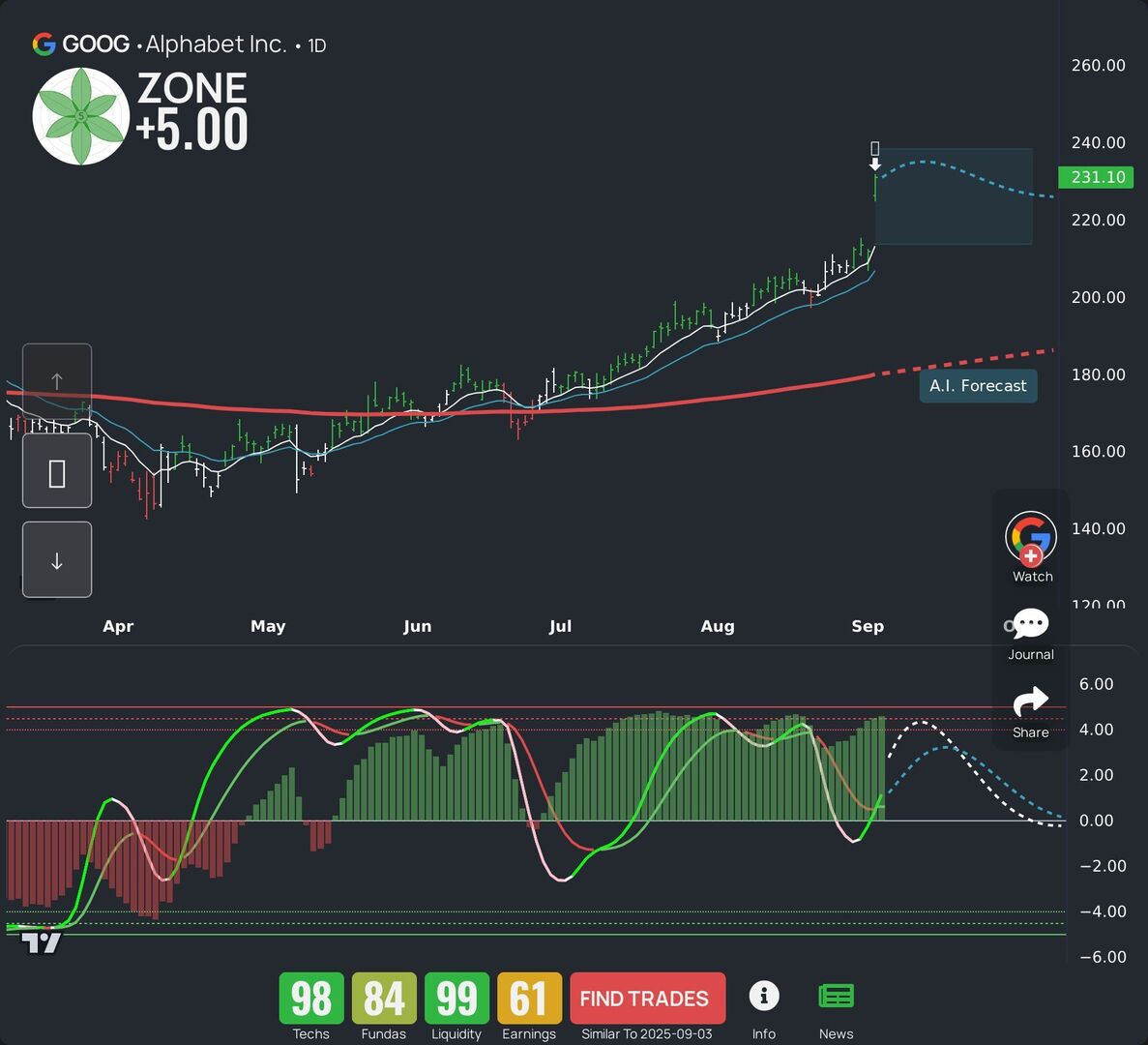
Task: Click the red dashed forecast moving average
Action: click(963, 363)
